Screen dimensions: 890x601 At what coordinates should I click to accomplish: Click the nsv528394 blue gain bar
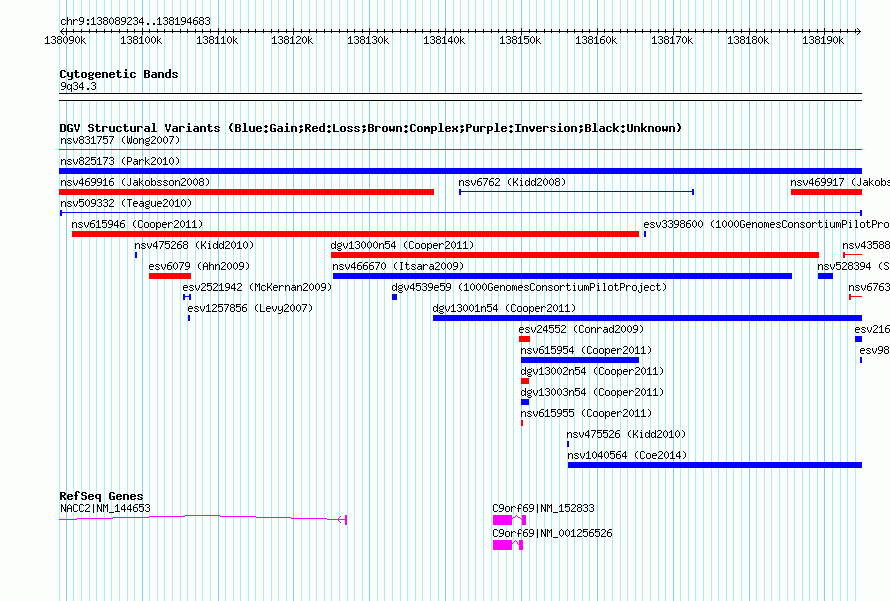pyautogui.click(x=825, y=276)
